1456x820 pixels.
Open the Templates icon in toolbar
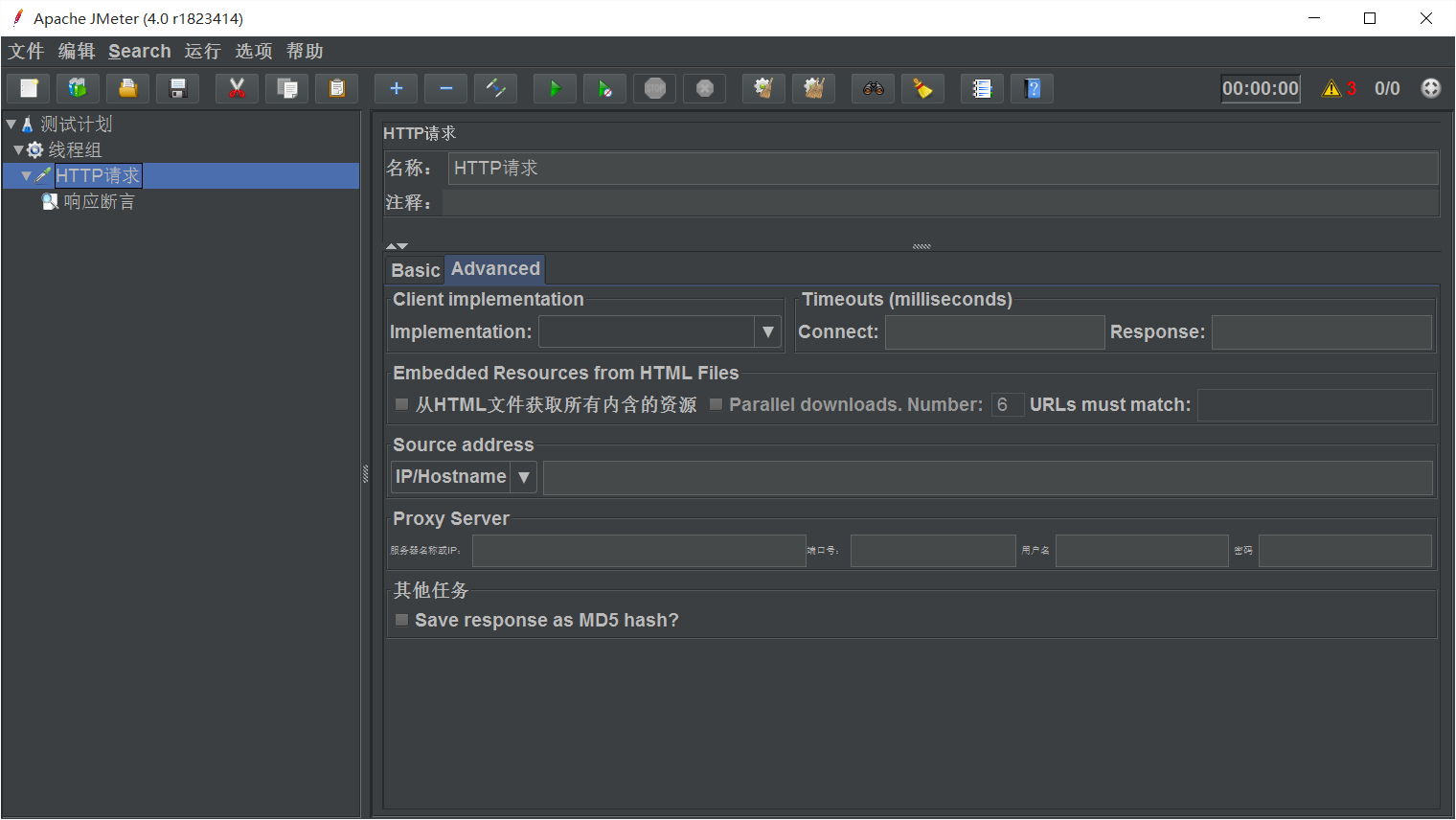[x=79, y=88]
